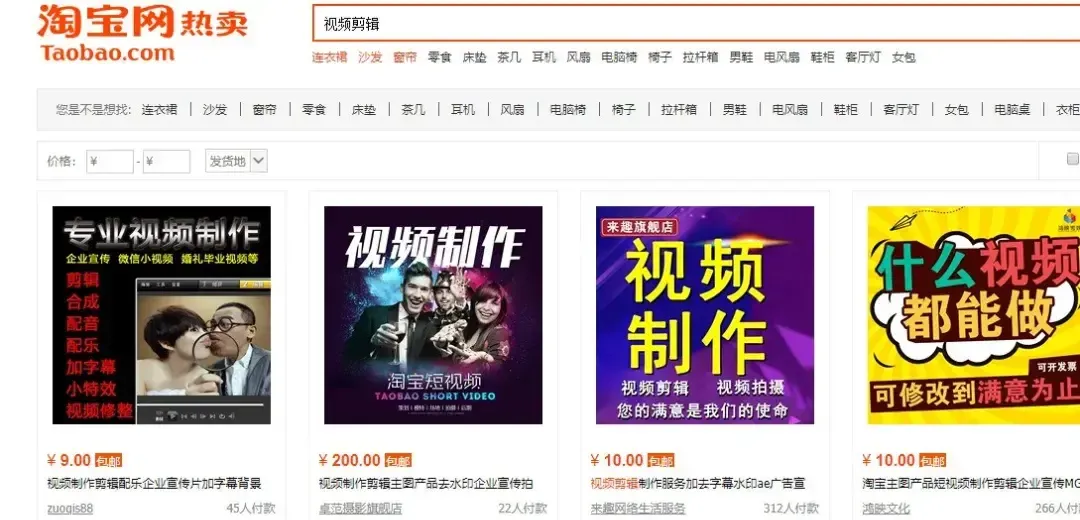Viewport: 1080px width, 520px height.
Task: Open the yellow 什么视频都能做 thumbnail
Action: tap(973, 315)
